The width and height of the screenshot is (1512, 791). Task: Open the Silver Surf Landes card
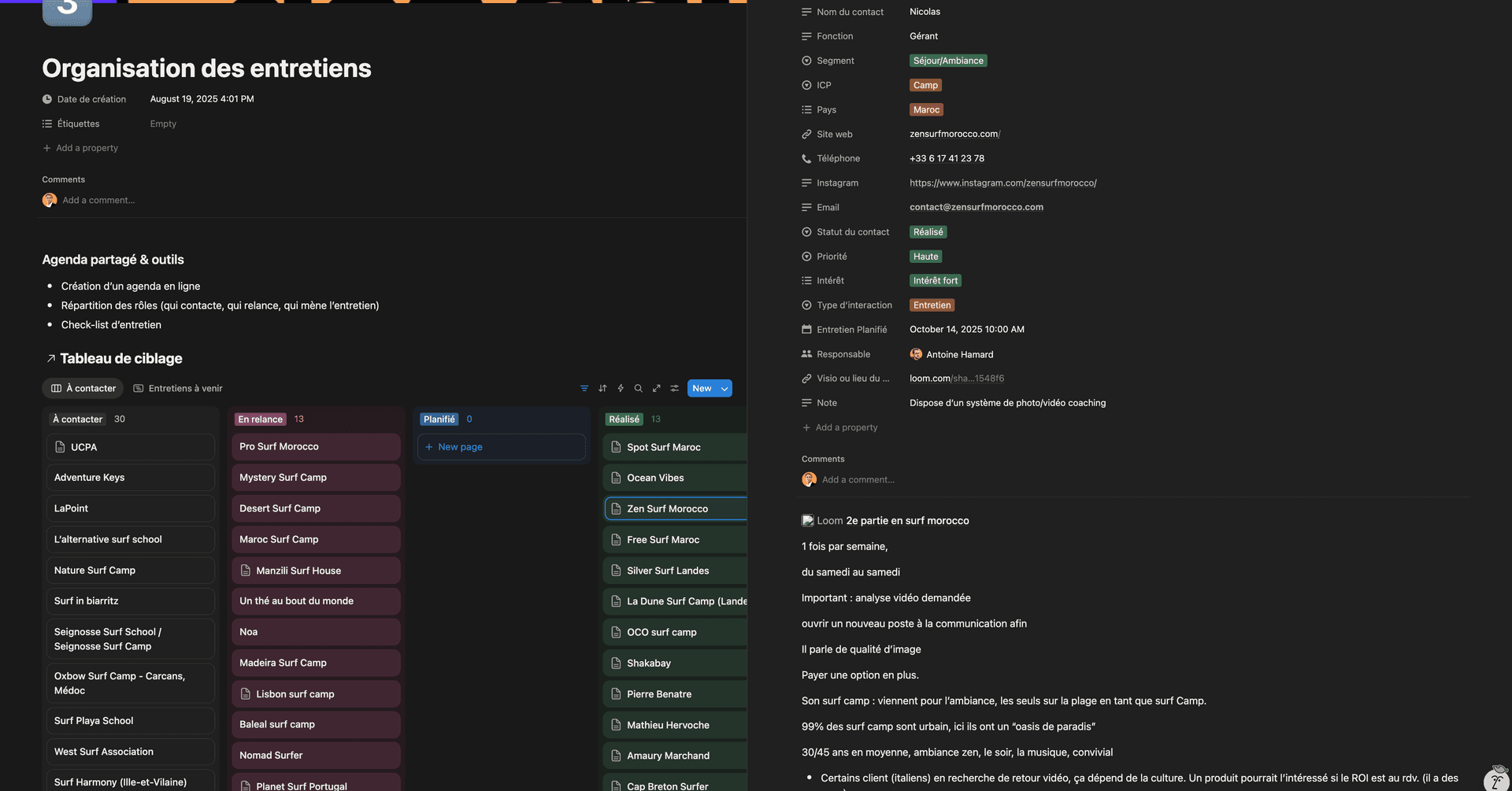click(x=675, y=571)
